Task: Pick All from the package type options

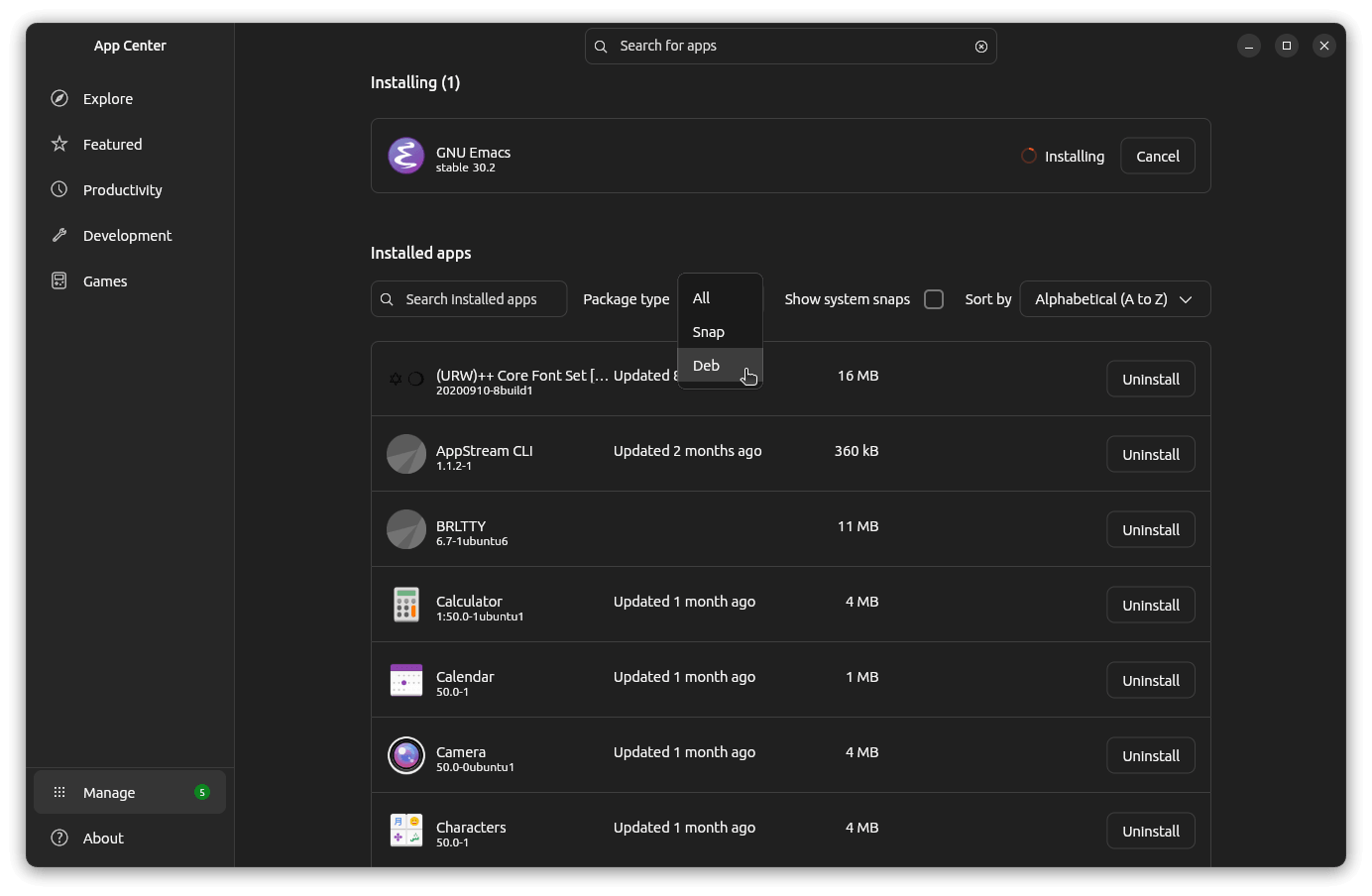Action: point(702,298)
